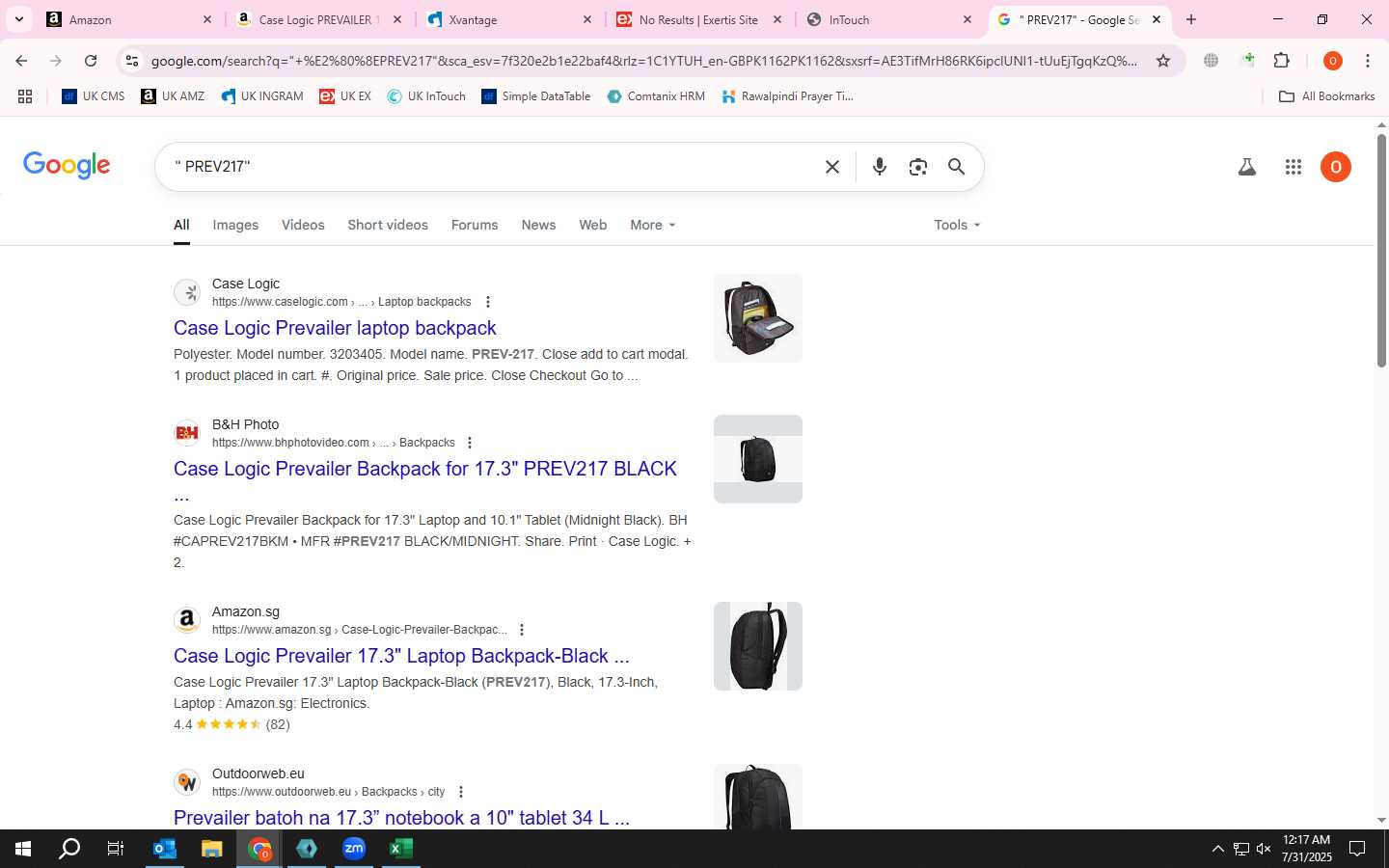1389x868 pixels.
Task: Open UK EX bookmark
Action: point(345,96)
